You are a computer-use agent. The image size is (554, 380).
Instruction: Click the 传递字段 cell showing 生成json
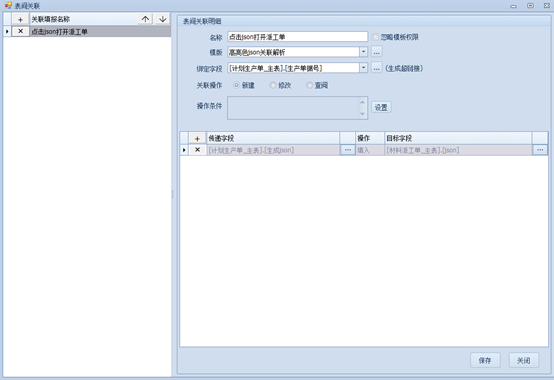(x=273, y=150)
